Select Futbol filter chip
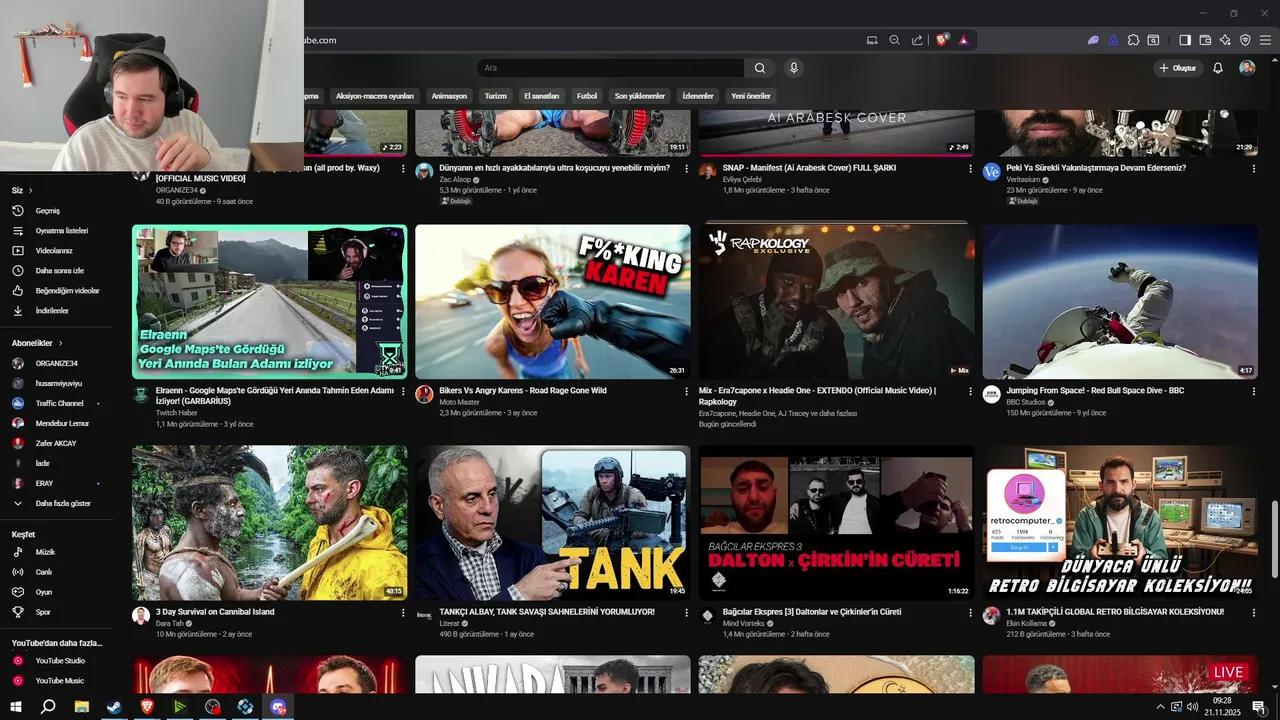 (x=587, y=96)
